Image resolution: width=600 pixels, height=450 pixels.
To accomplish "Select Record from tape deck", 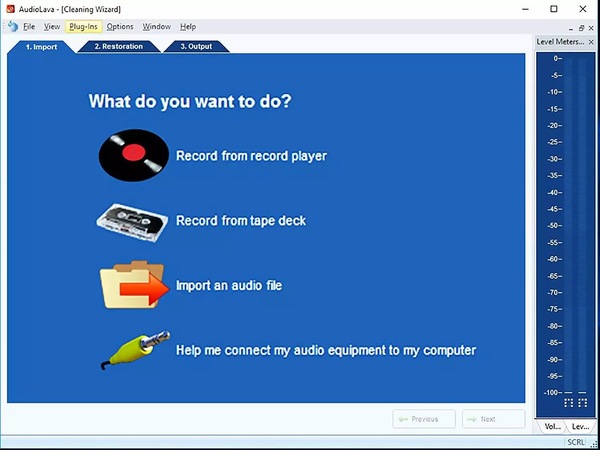I will [241, 220].
